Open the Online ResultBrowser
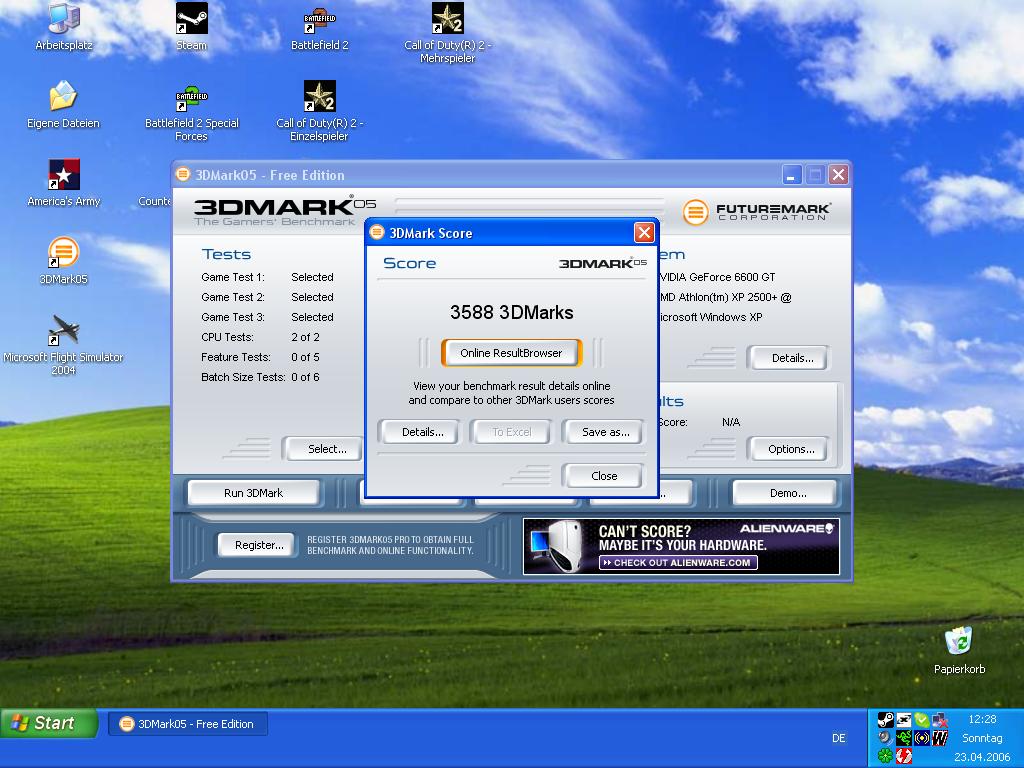The image size is (1024, 768). pyautogui.click(x=511, y=353)
